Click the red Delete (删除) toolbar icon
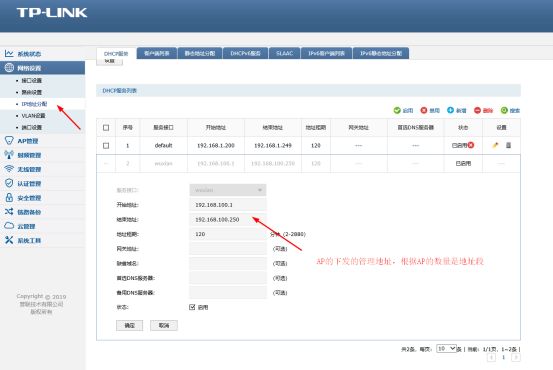Image resolution: width=553 pixels, height=370 pixels. pyautogui.click(x=477, y=110)
